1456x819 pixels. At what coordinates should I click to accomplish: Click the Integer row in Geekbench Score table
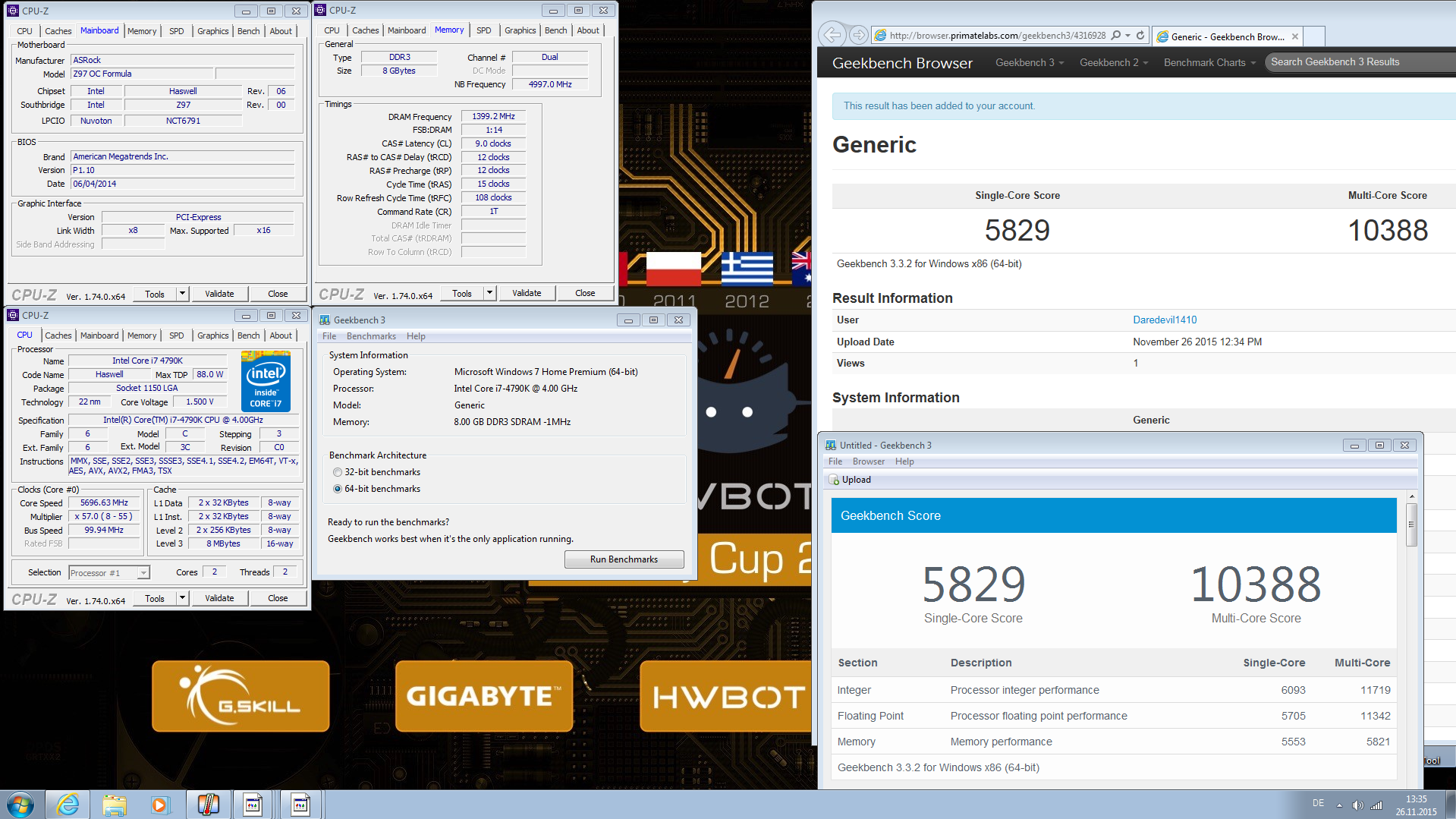click(1114, 690)
